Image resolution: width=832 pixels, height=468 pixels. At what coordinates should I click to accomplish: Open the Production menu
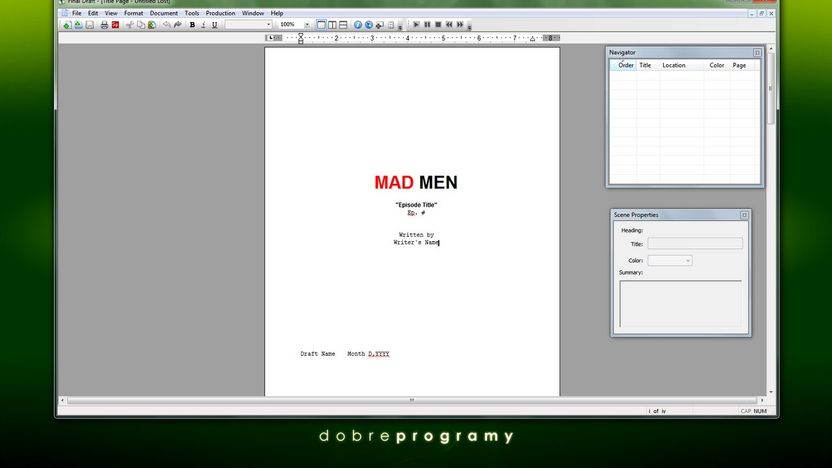click(220, 13)
